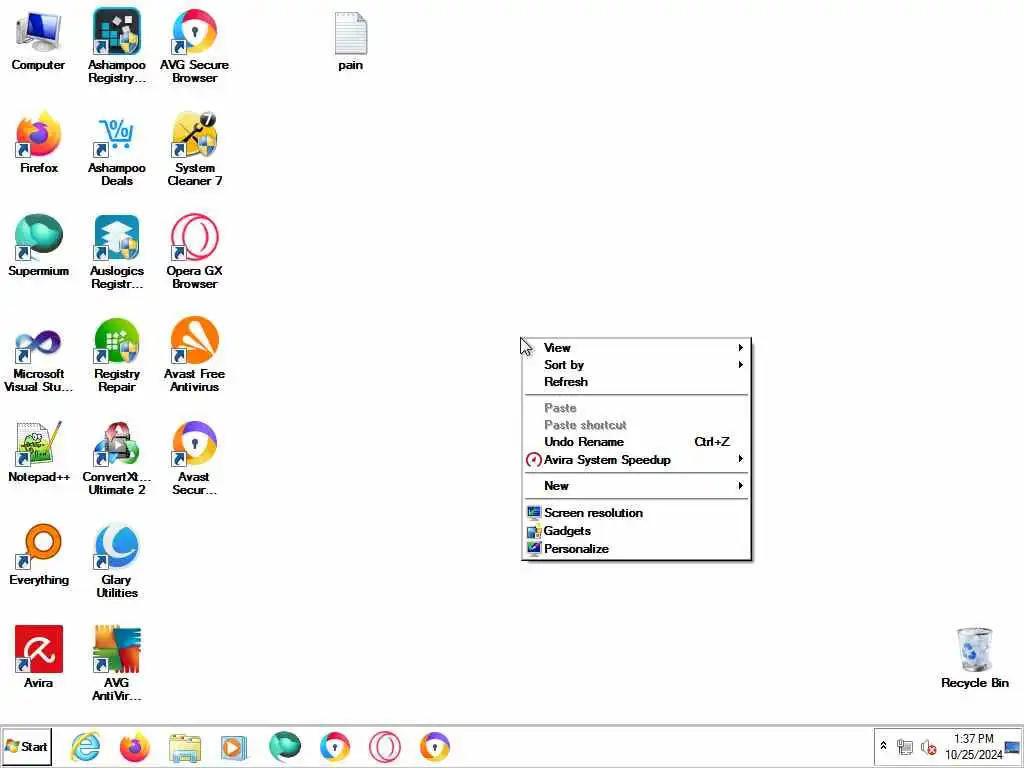Launch Firefox from the taskbar

point(135,747)
